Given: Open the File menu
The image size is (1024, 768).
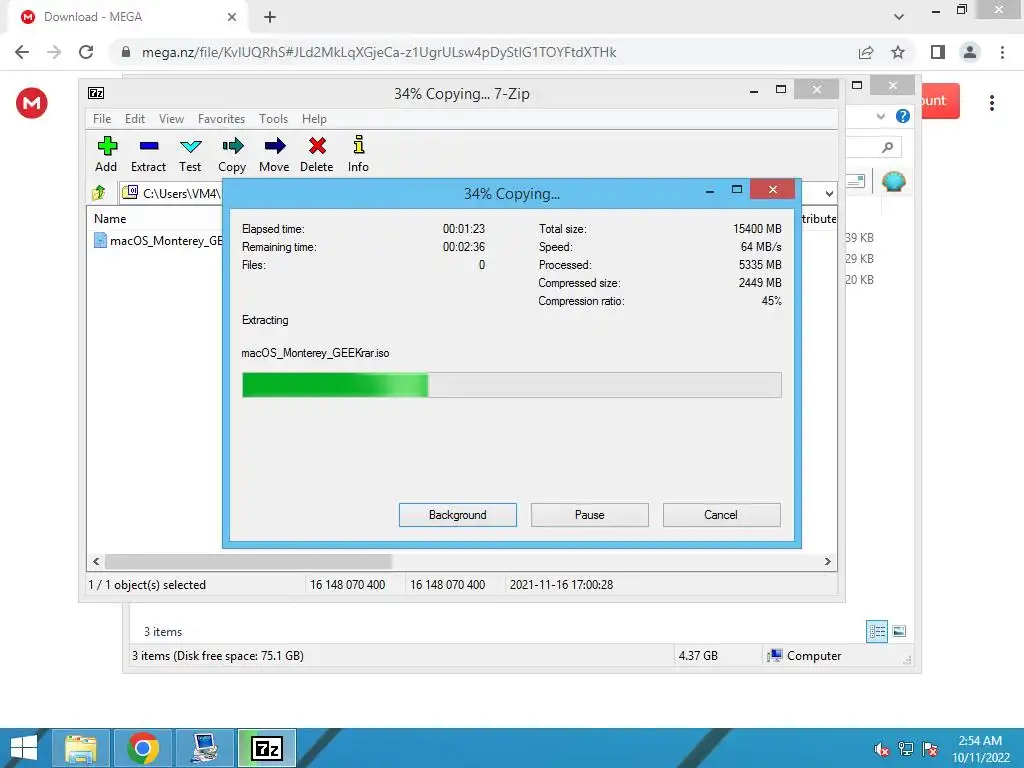Looking at the screenshot, I should [102, 119].
